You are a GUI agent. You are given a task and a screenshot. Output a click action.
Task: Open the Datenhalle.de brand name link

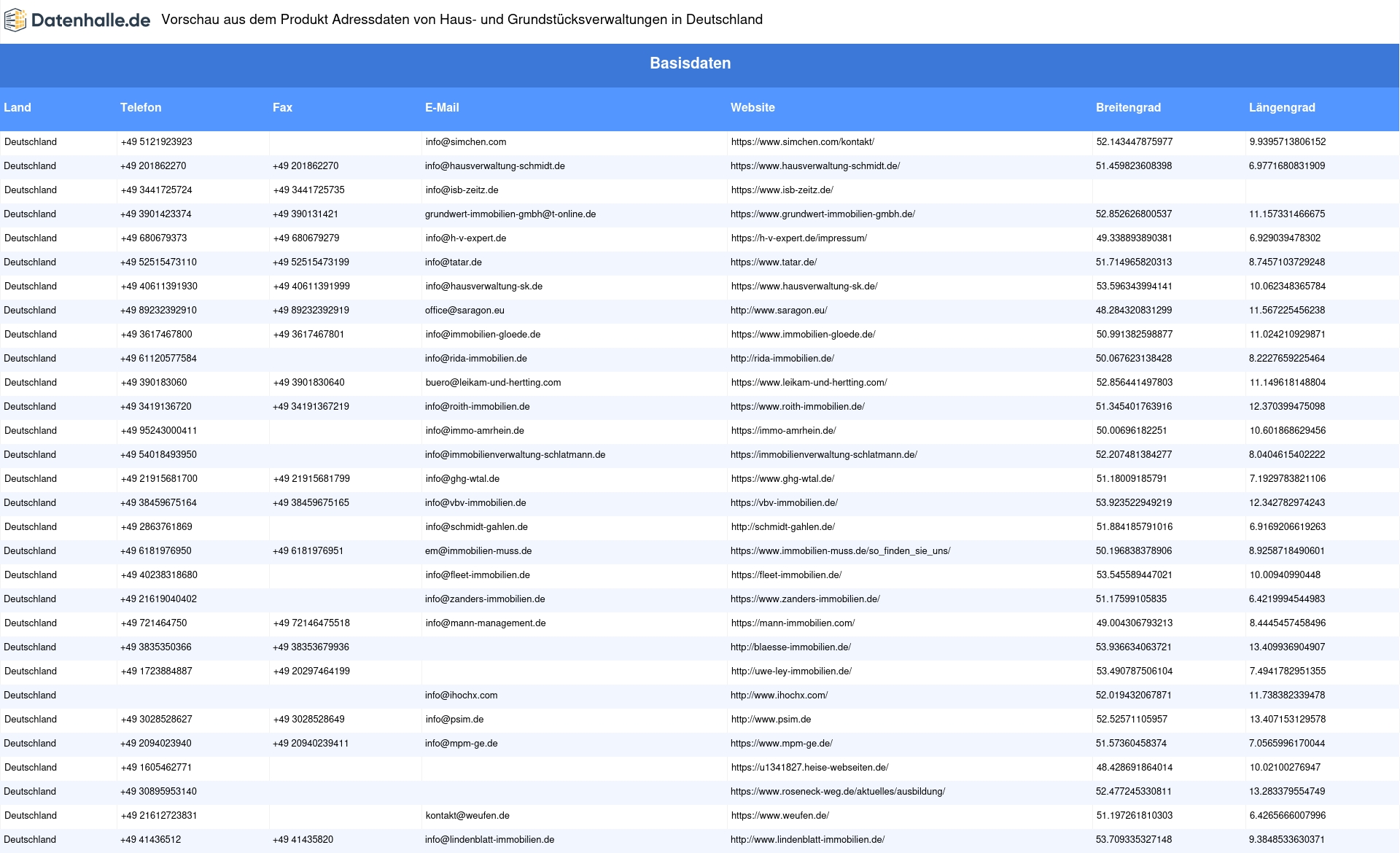tap(90, 20)
